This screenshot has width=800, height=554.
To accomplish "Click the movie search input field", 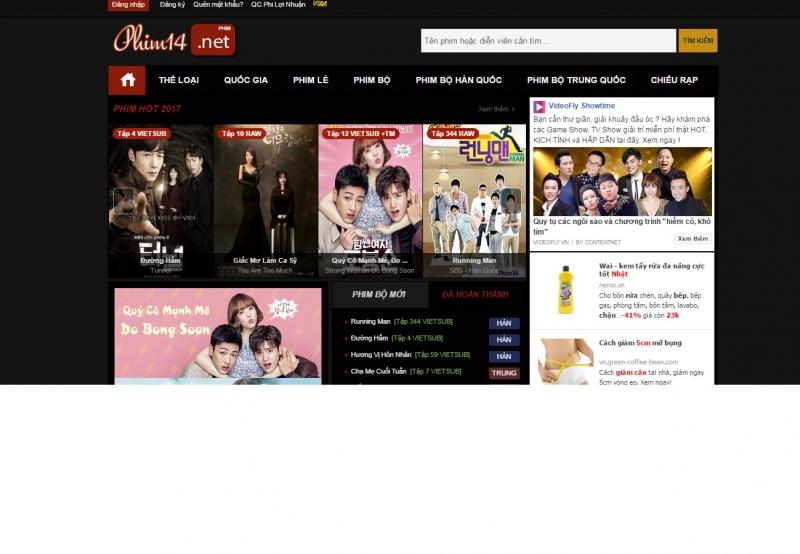I will (x=547, y=41).
